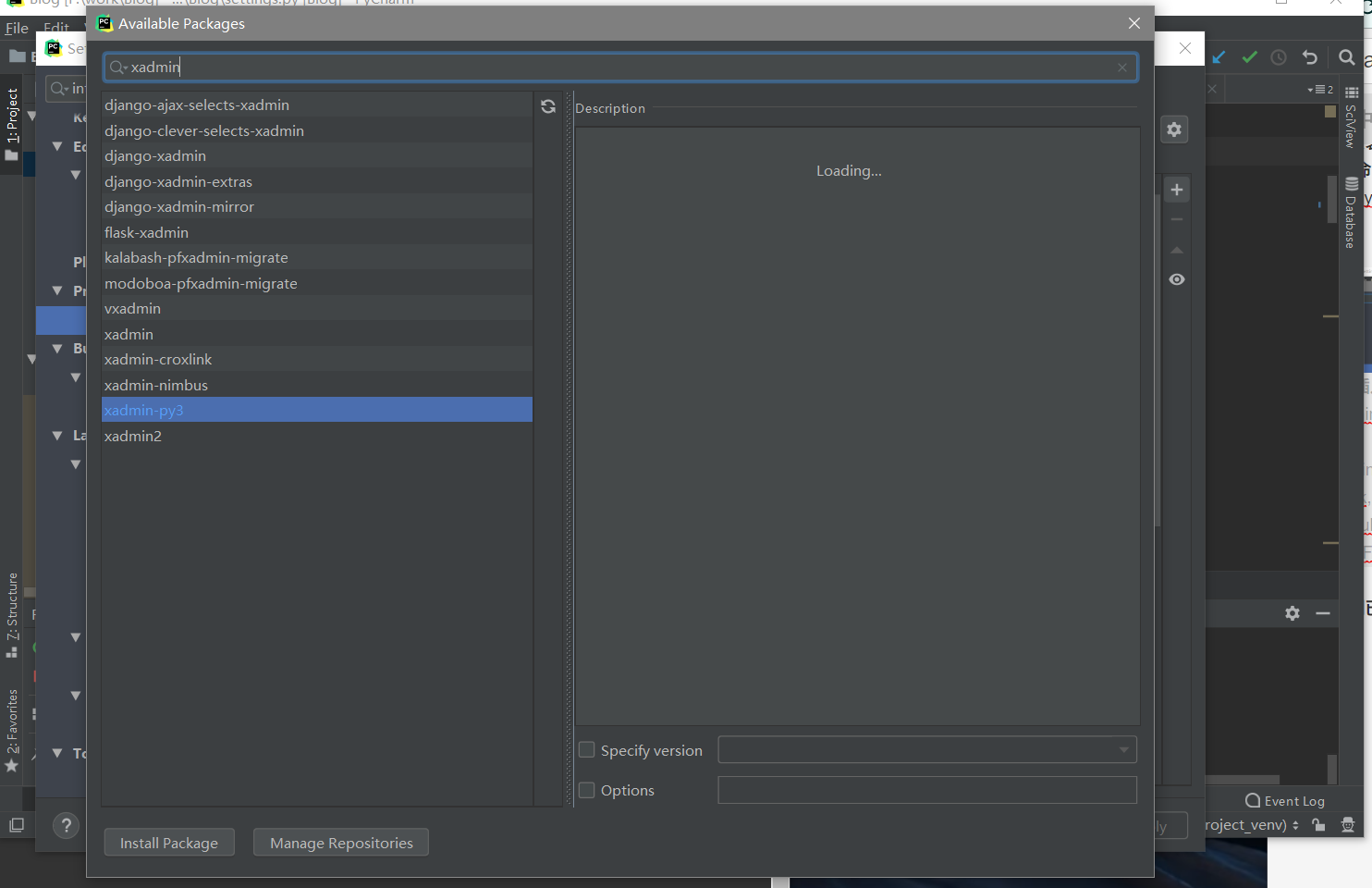The width and height of the screenshot is (1372, 888).
Task: Open the Project tool window tab
Action: click(12, 124)
